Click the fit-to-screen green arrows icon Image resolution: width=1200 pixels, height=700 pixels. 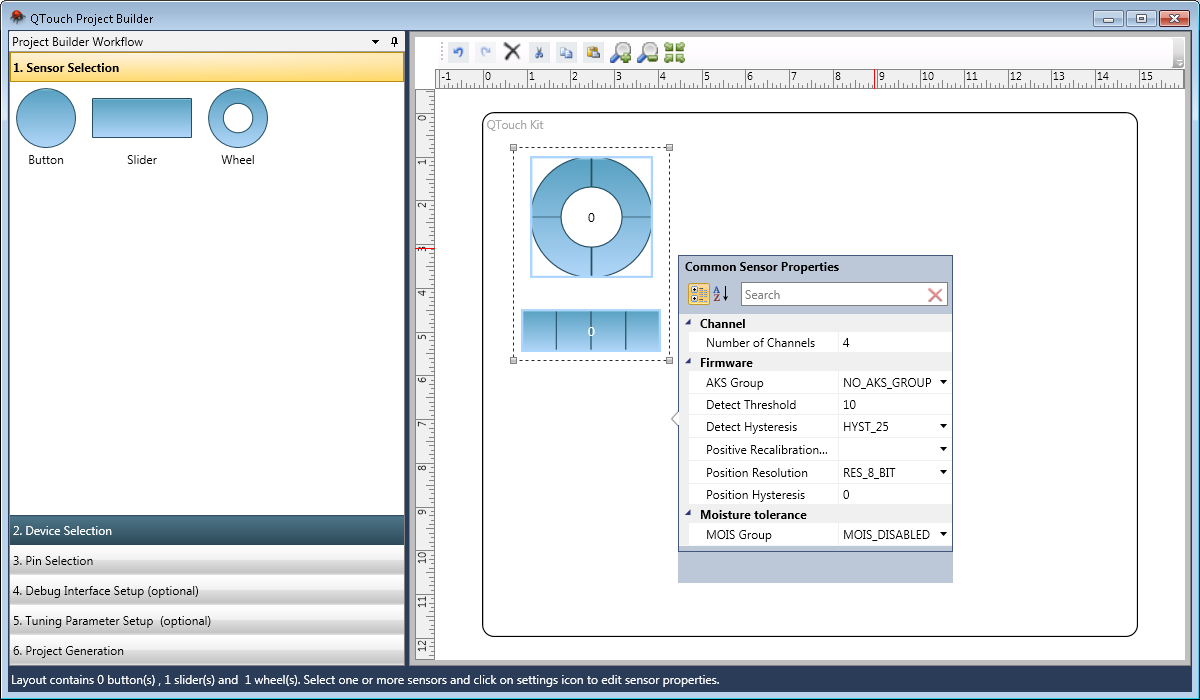[675, 52]
